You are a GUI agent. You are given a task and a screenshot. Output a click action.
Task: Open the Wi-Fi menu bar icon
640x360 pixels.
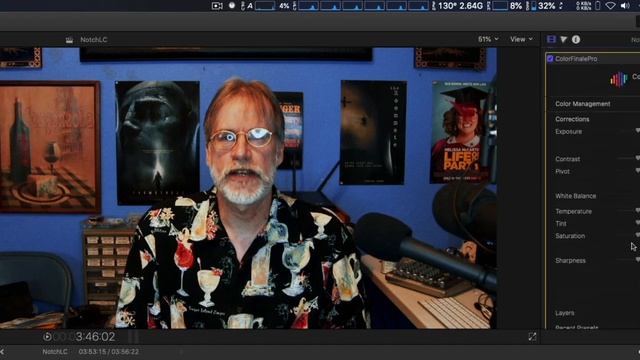[611, 6]
